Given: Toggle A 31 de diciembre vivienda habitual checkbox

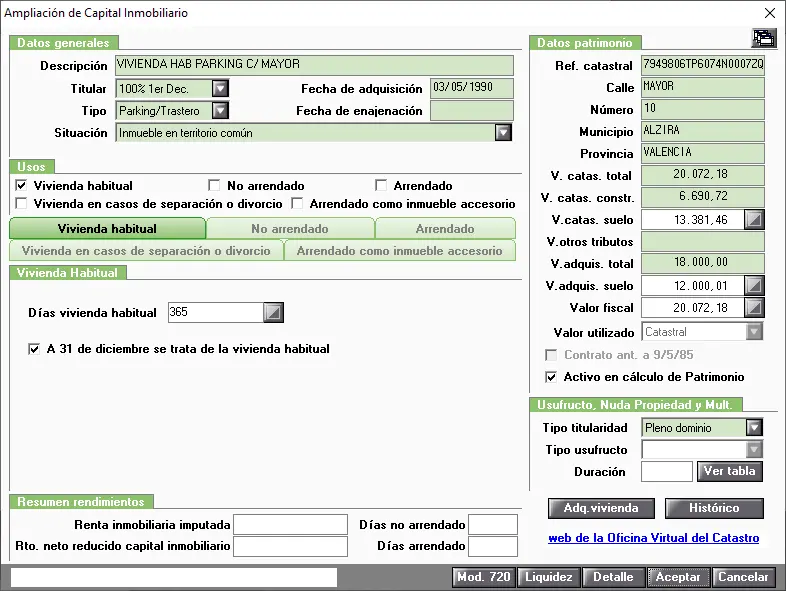Looking at the screenshot, I should click(34, 349).
